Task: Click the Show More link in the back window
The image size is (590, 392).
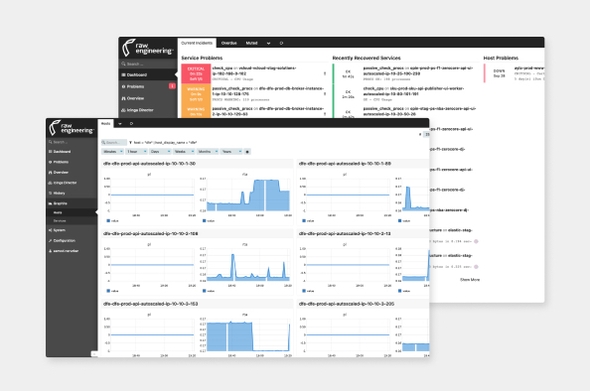Action: (470, 280)
